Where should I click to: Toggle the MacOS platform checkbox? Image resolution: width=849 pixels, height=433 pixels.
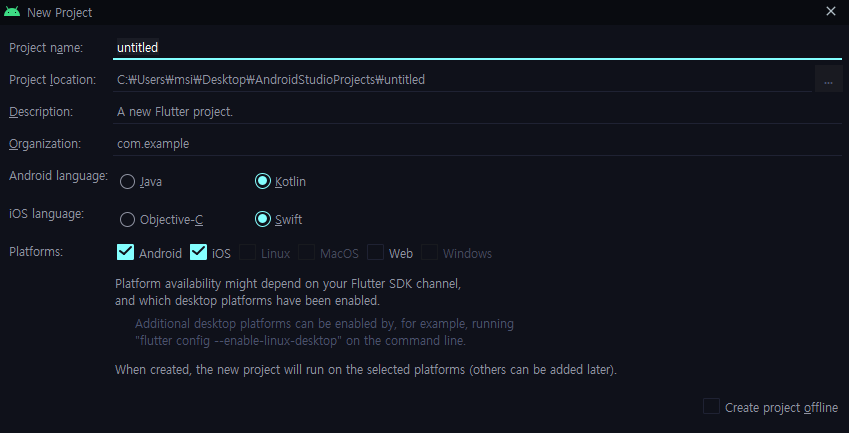[306, 252]
